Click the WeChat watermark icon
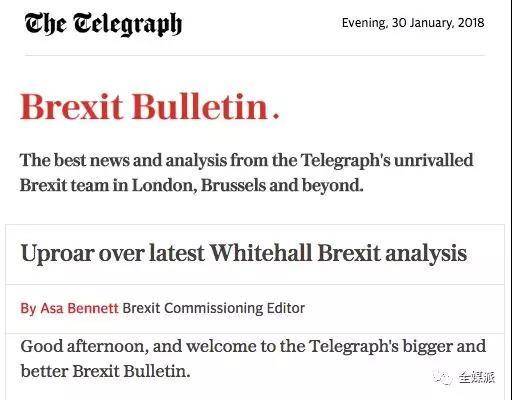This screenshot has width=512, height=400. pos(443,377)
